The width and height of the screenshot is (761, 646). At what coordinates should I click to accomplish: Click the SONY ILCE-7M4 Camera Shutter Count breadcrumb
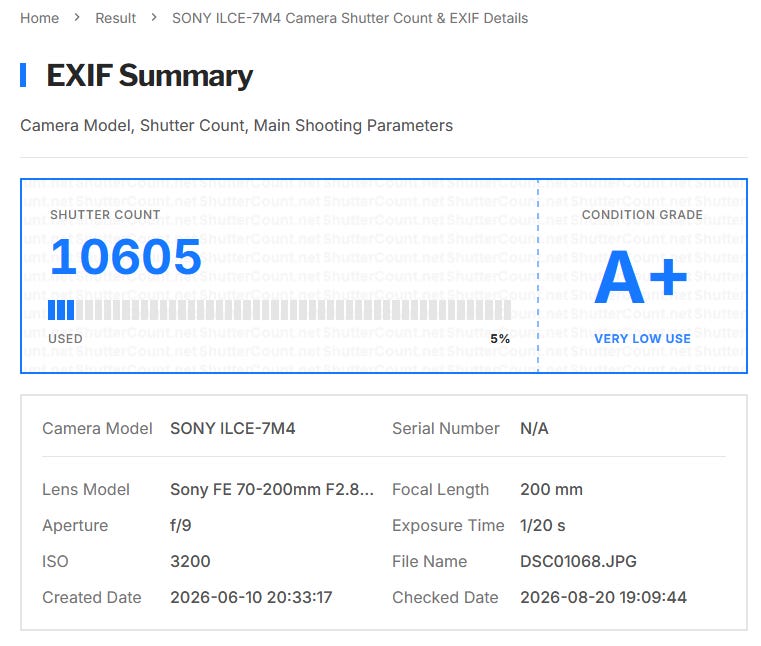350,18
